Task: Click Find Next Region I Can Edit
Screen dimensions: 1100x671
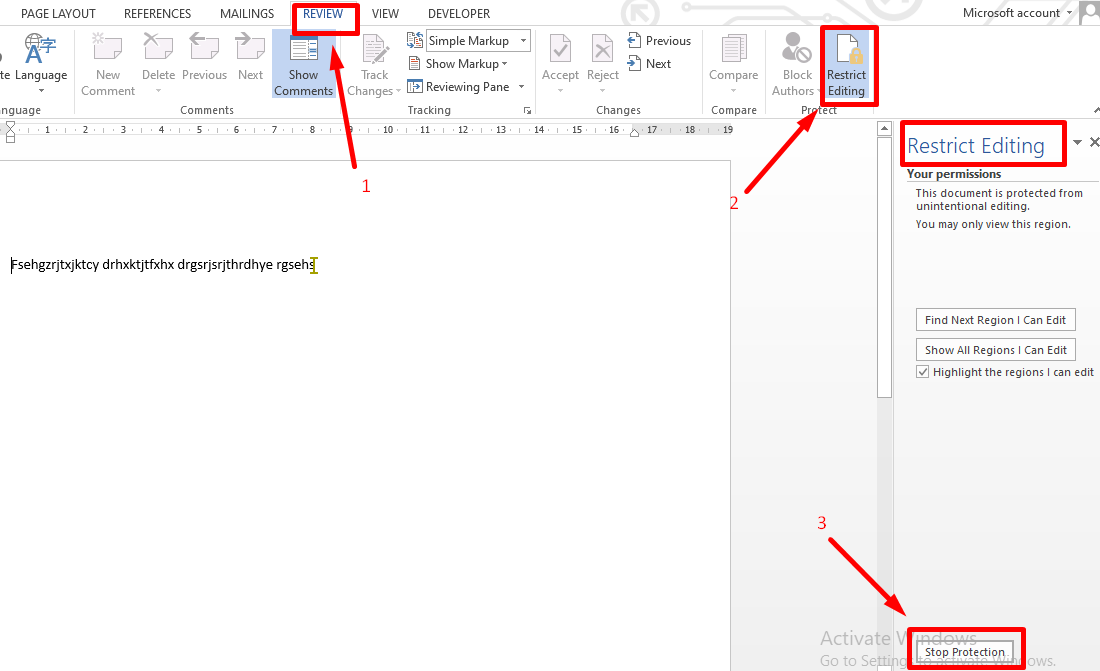Action: [x=995, y=319]
